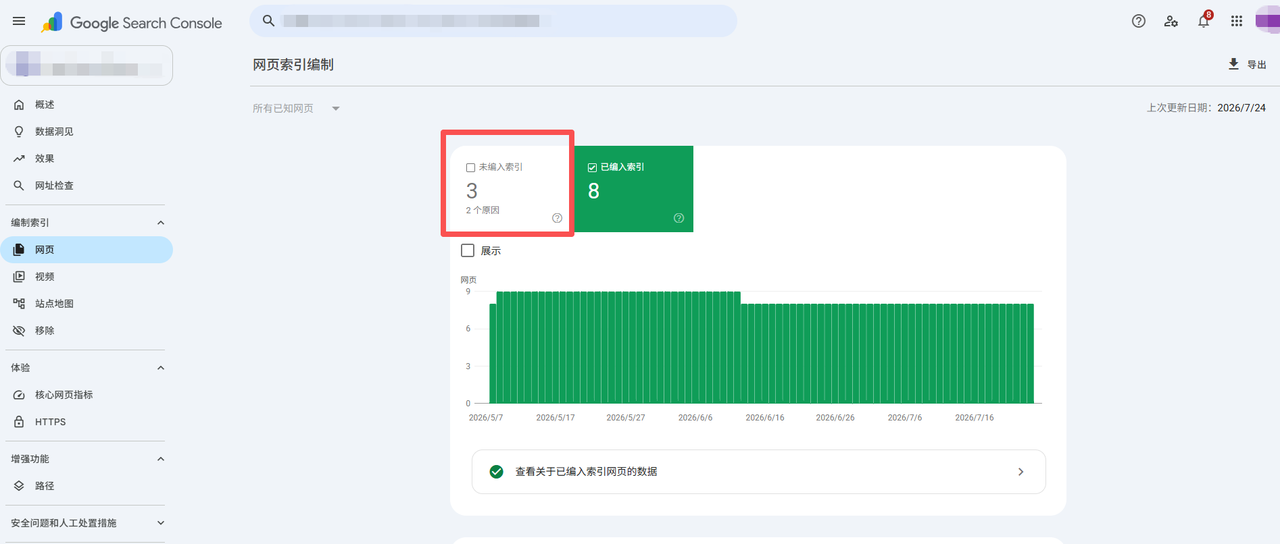Open the Google apps grid

tap(1237, 21)
